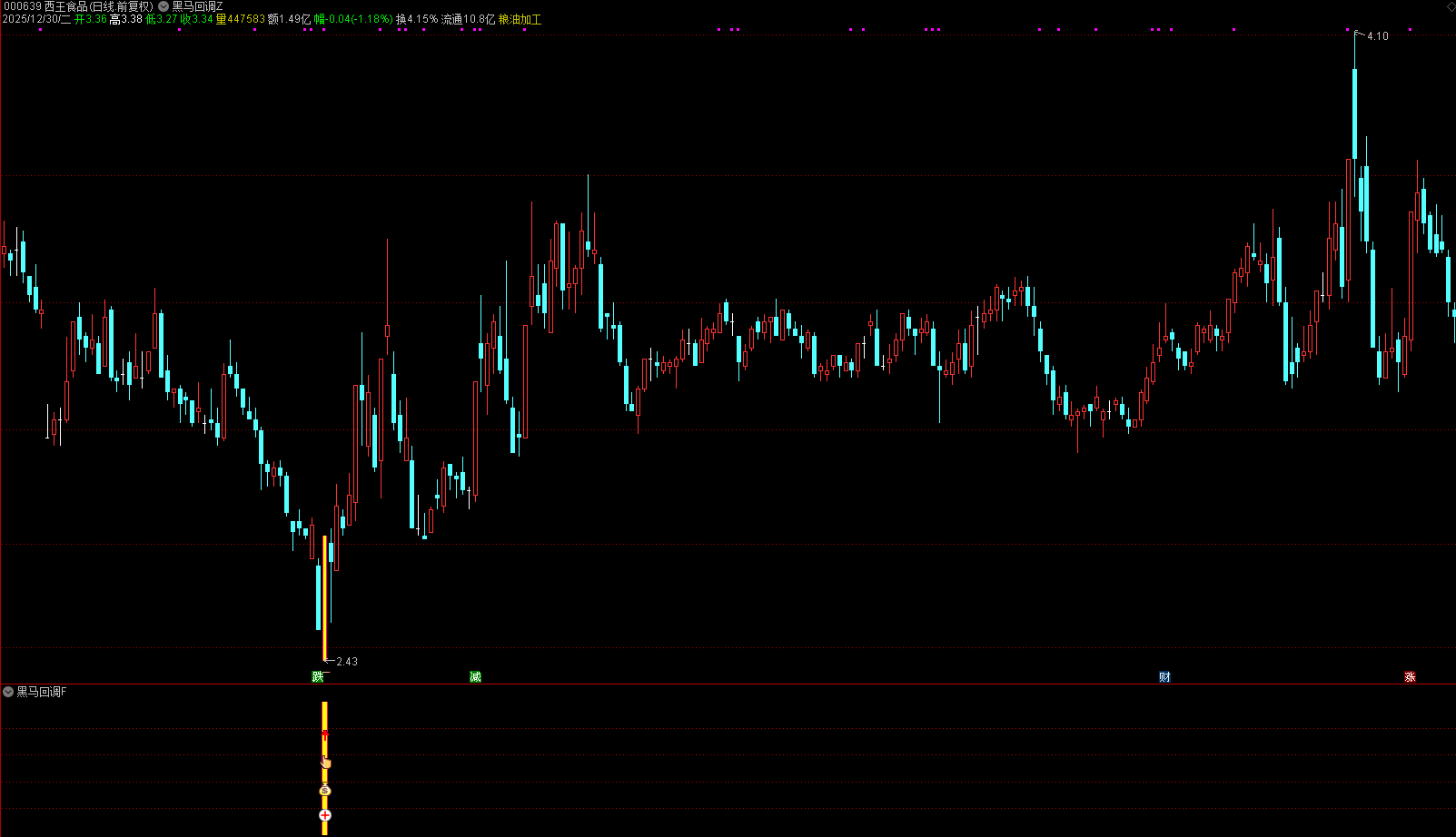Screen dimensions: 1456x837
Task: Open the 黑马回调F sub-panel dropdown arrow
Action: coord(8,692)
